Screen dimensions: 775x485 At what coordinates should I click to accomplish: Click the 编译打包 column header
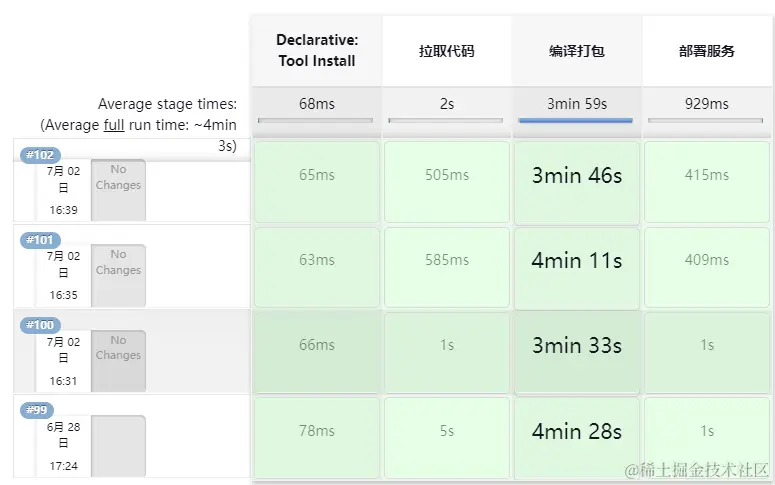(576, 50)
